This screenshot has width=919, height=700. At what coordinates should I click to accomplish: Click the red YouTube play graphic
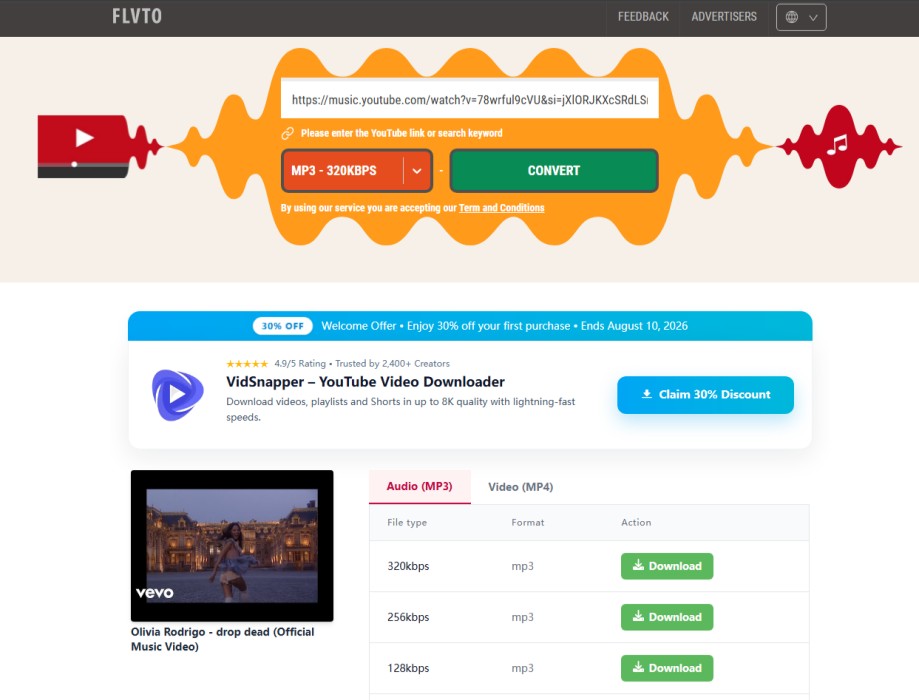pos(84,147)
